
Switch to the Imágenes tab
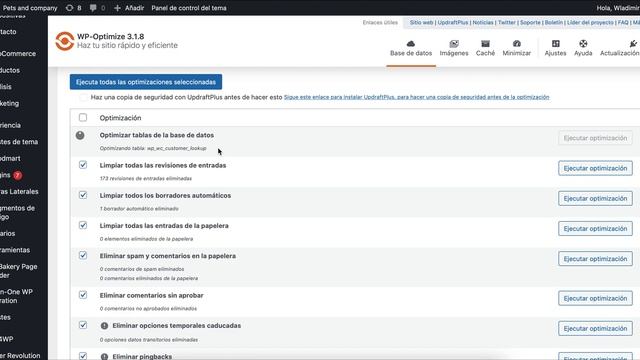(x=454, y=49)
